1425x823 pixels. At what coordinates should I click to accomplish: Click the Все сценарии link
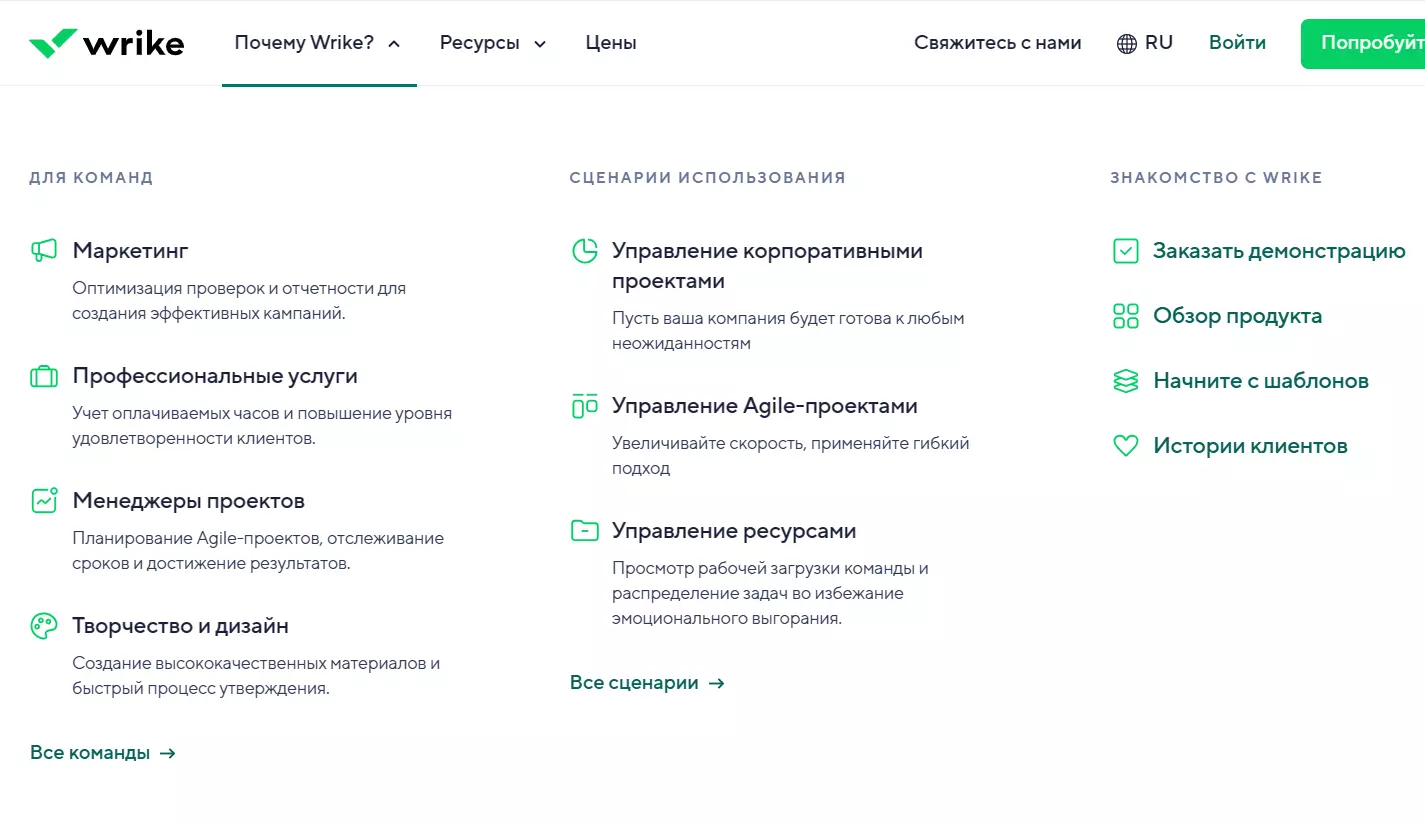pyautogui.click(x=634, y=683)
